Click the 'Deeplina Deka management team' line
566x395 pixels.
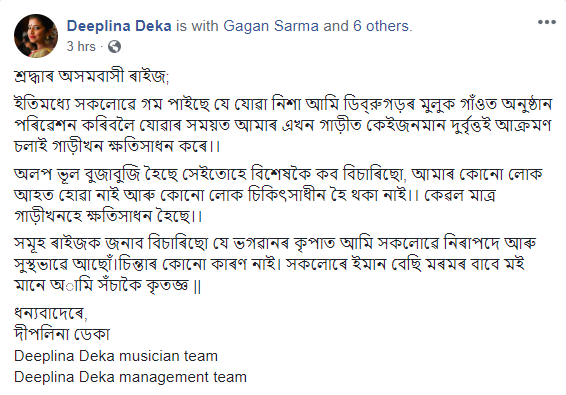[130, 377]
